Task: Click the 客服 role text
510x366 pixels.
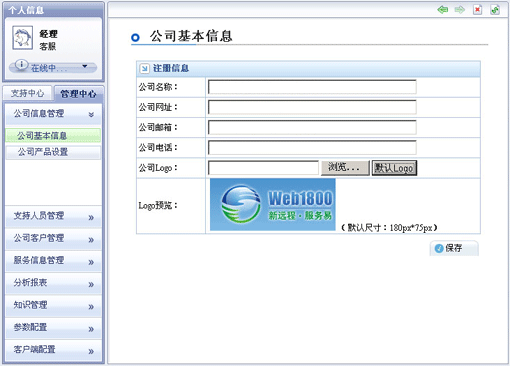Action: tap(48, 46)
